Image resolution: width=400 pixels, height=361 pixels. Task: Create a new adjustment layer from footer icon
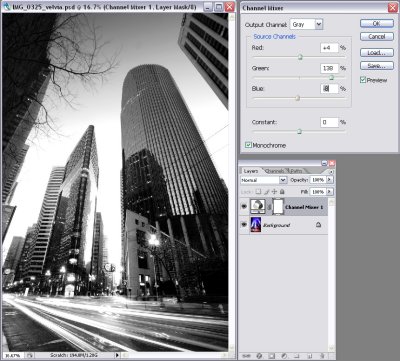click(x=284, y=356)
